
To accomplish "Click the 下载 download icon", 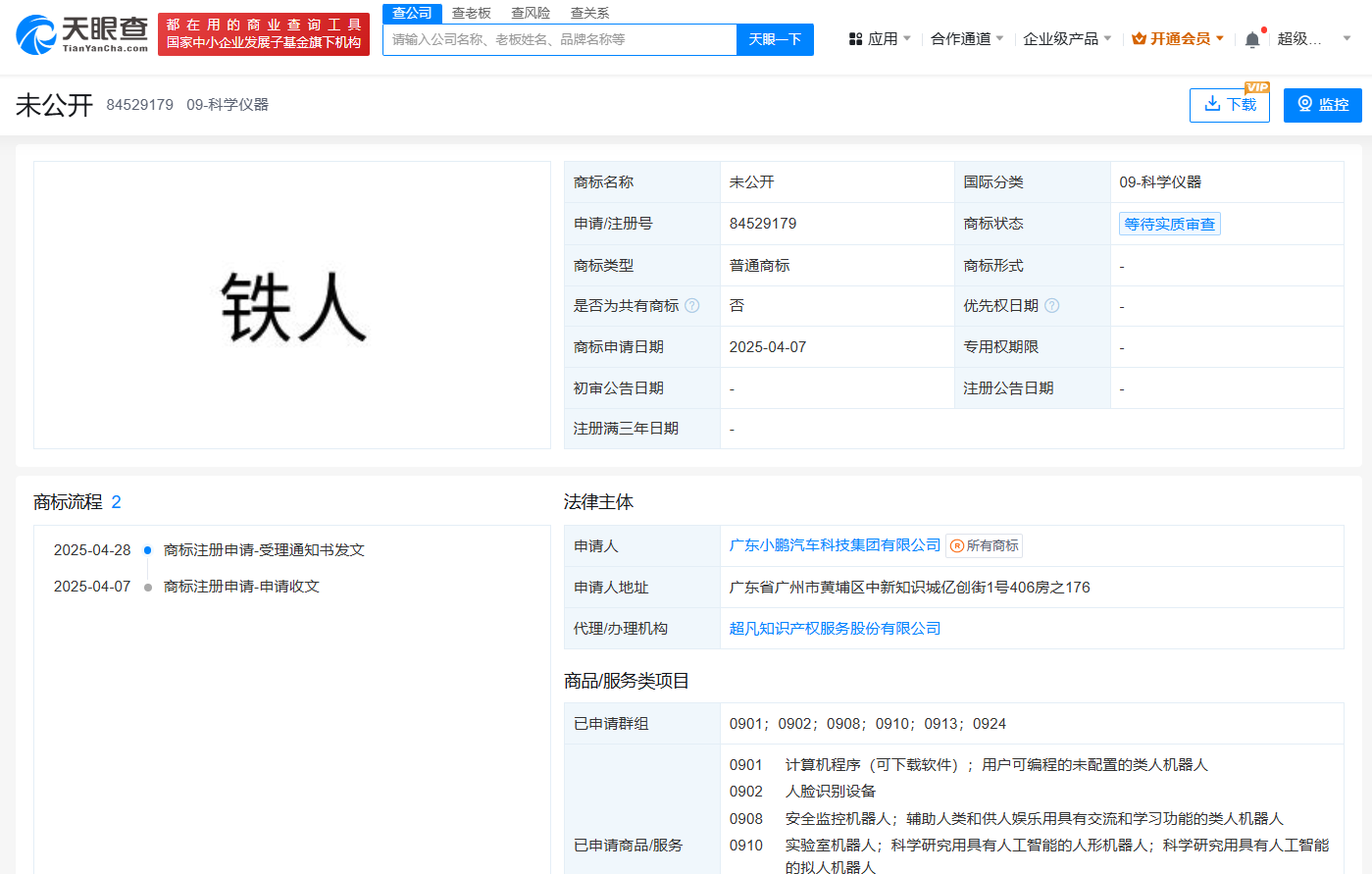I will pos(1210,105).
